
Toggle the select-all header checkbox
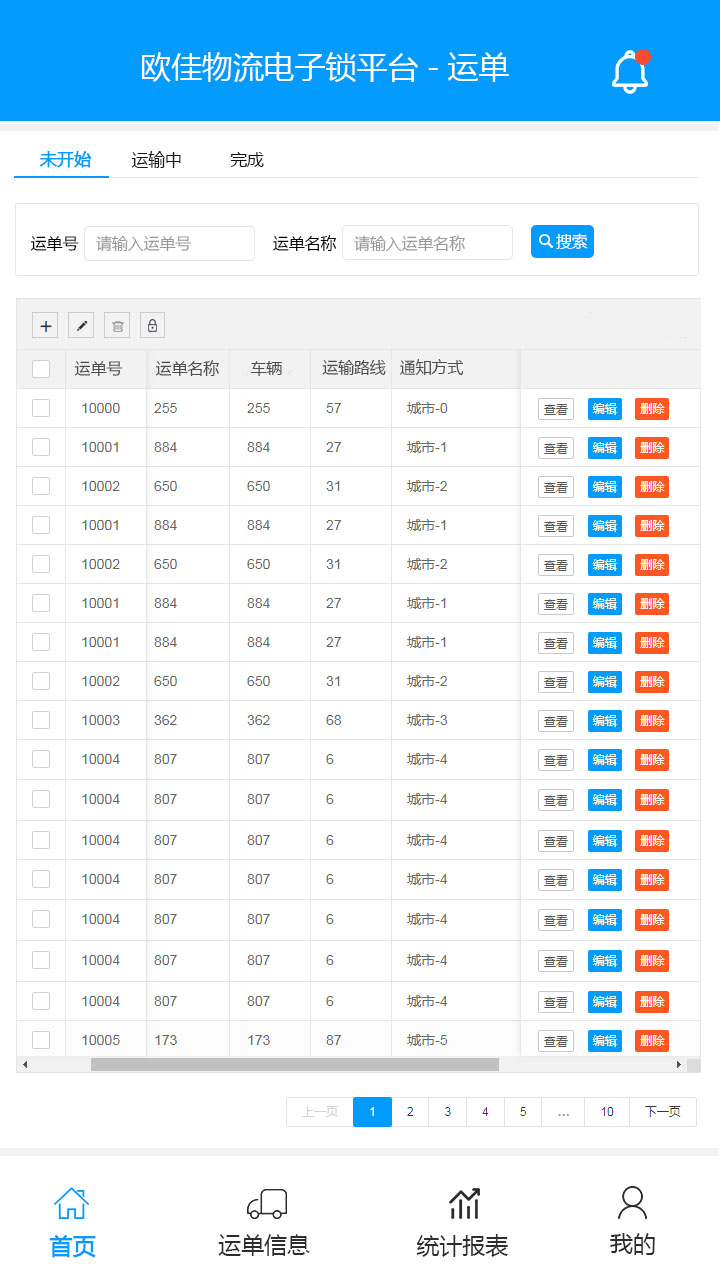pos(41,369)
